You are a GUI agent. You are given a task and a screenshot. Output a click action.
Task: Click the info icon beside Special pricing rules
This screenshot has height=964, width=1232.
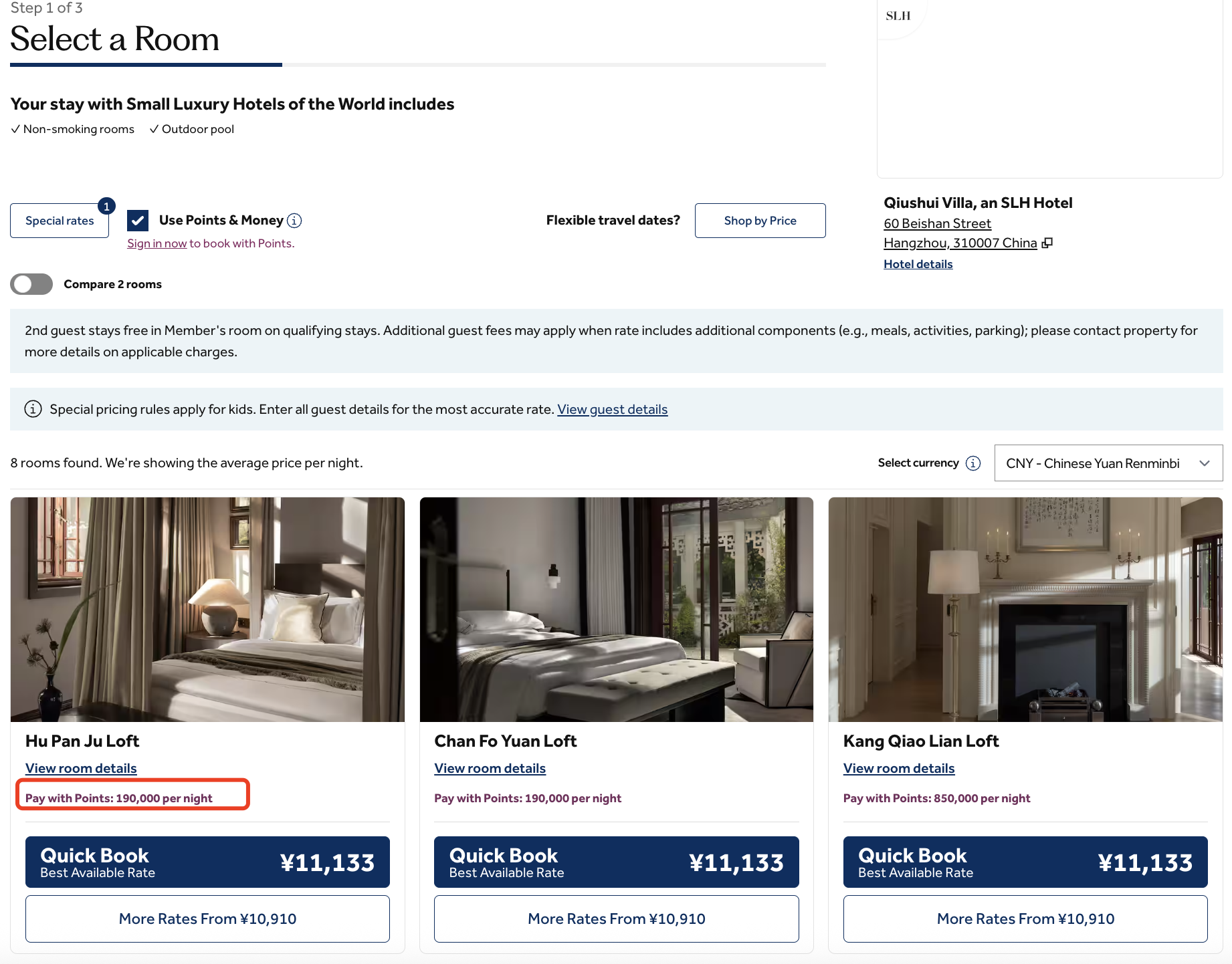point(33,409)
